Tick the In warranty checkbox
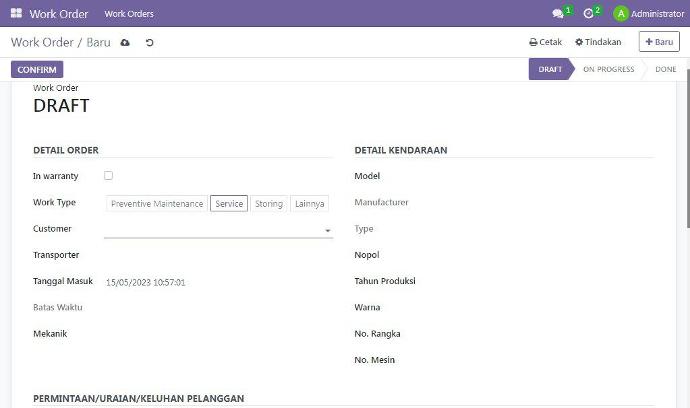This screenshot has width=690, height=408. [109, 176]
